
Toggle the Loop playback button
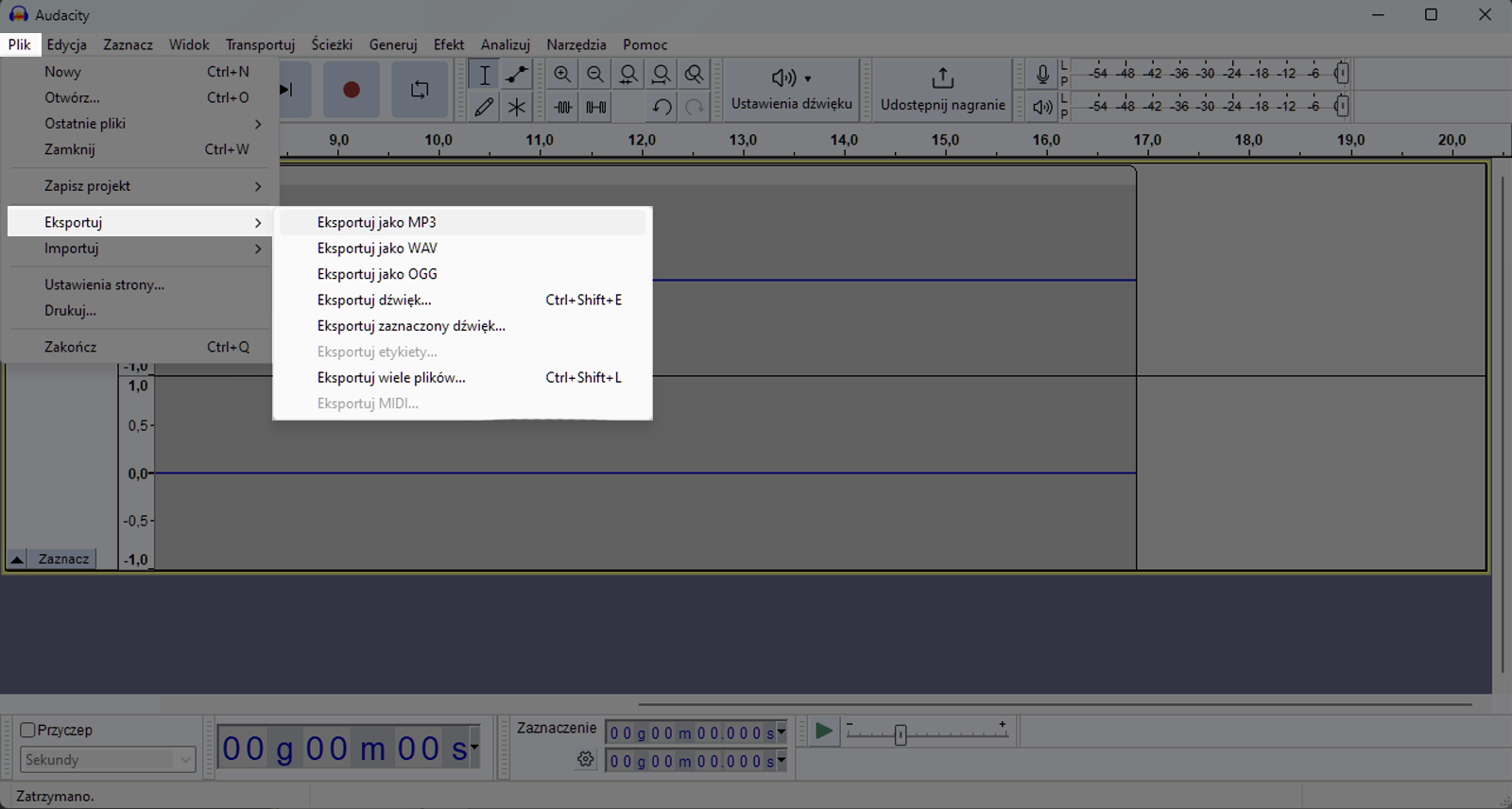pos(420,90)
